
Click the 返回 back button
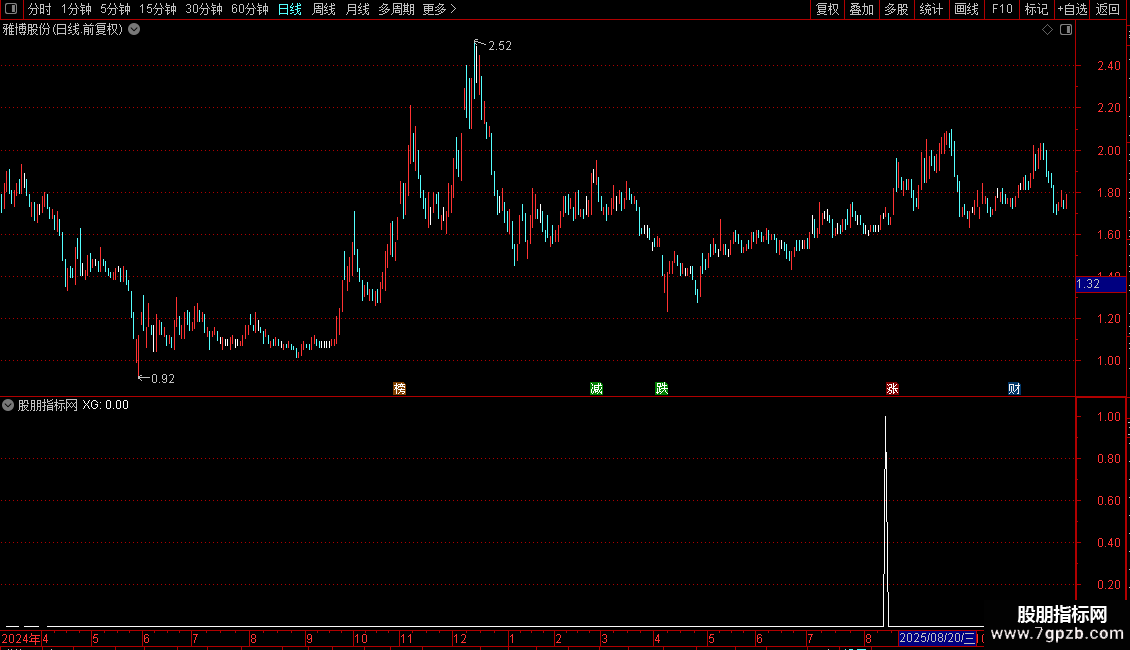click(1108, 9)
